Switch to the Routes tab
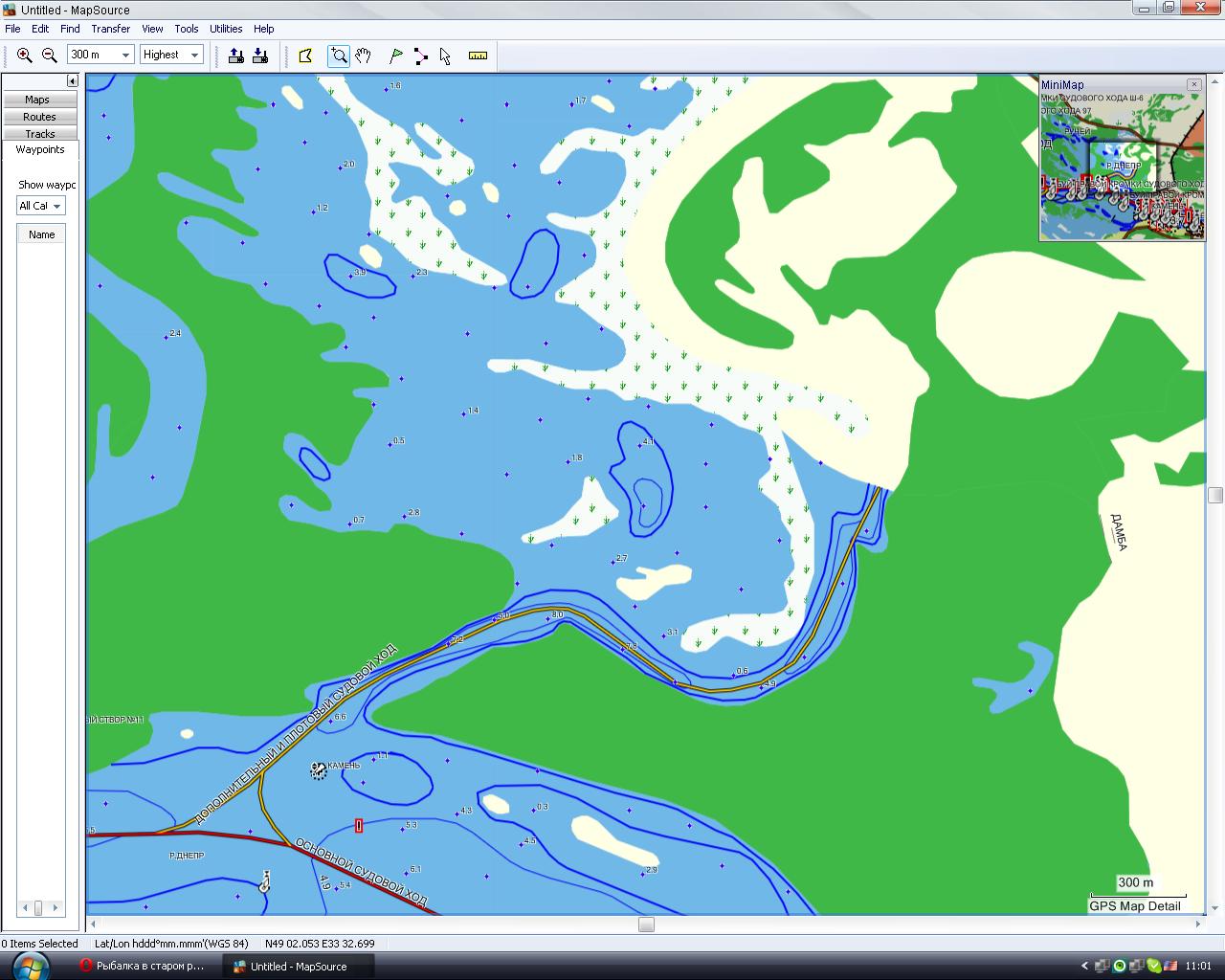This screenshot has height=980, width=1225. pos(39,117)
